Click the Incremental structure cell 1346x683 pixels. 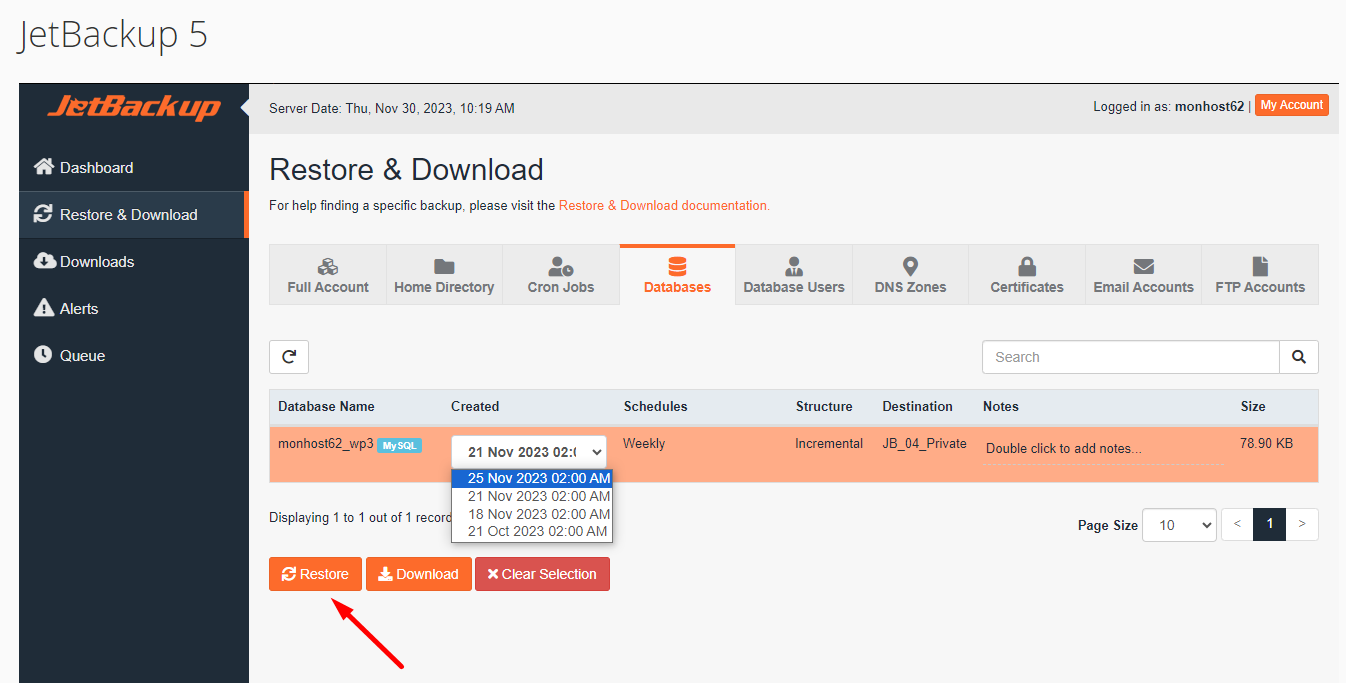[x=829, y=443]
